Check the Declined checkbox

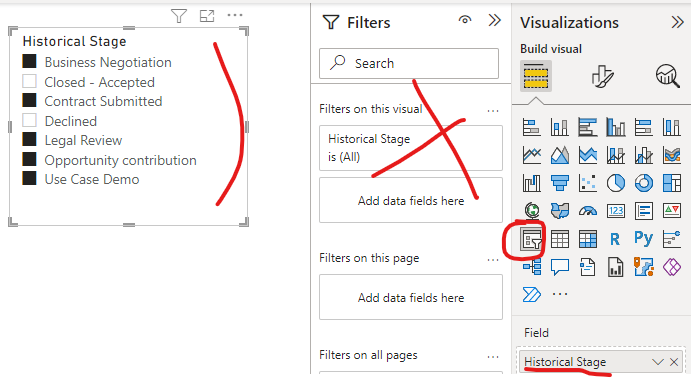pos(30,120)
